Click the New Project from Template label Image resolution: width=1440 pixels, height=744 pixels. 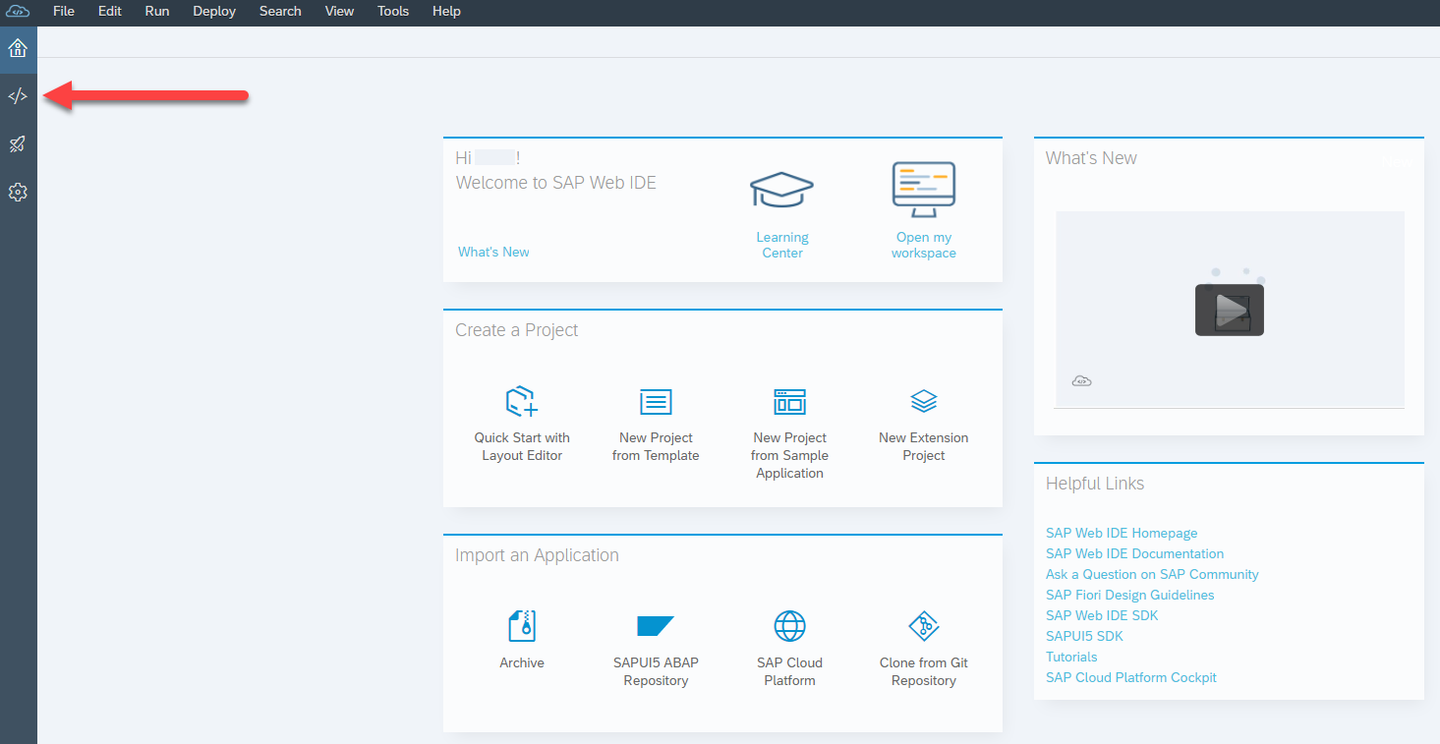pos(656,447)
